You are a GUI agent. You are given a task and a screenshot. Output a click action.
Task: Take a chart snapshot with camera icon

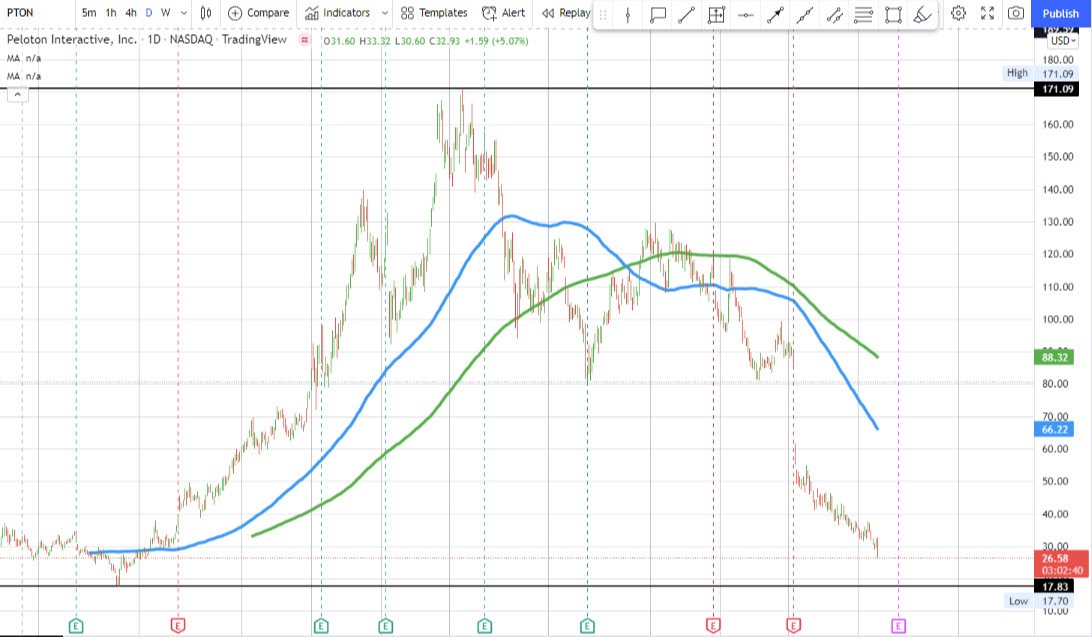point(1016,13)
